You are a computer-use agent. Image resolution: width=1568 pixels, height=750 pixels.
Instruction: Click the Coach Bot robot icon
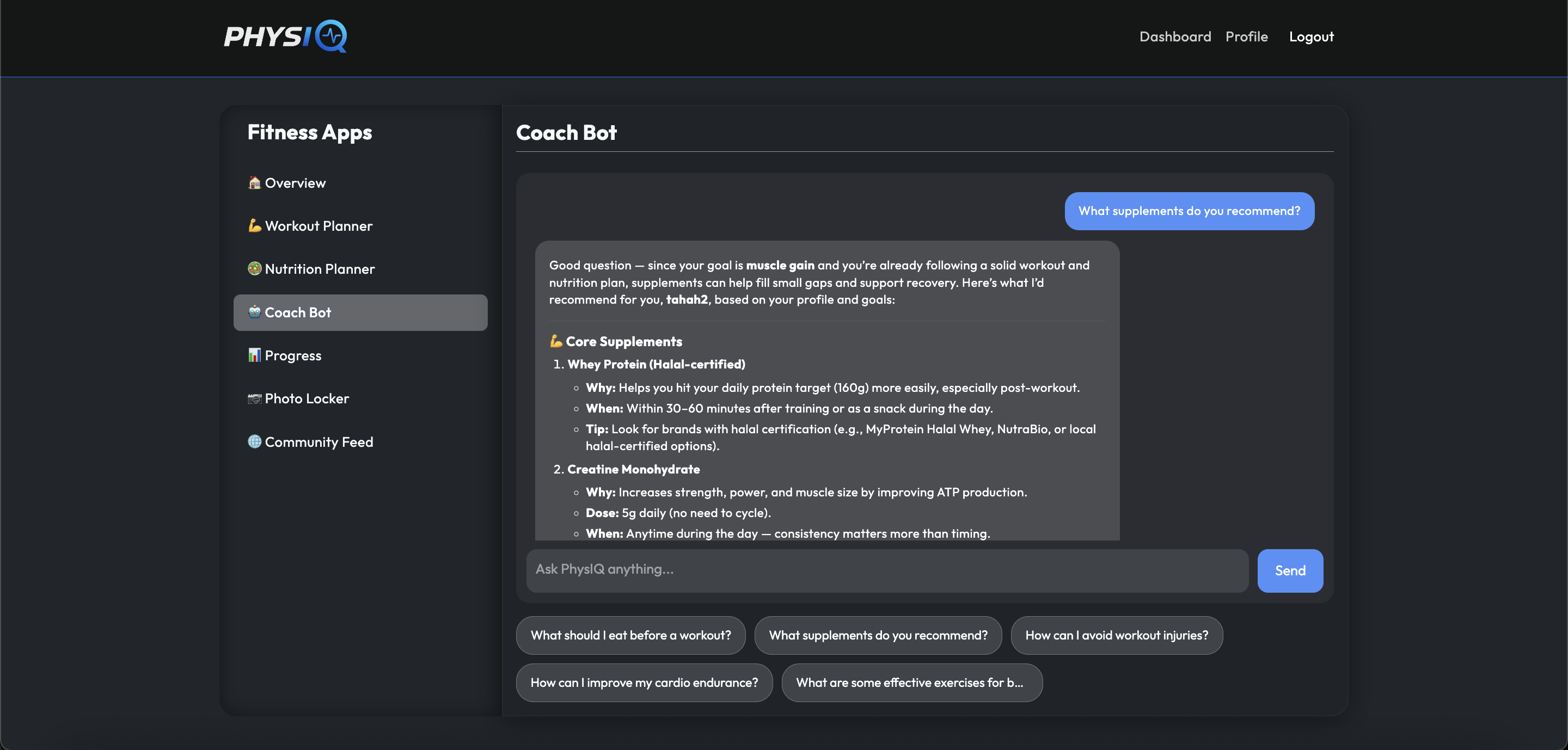(x=254, y=312)
